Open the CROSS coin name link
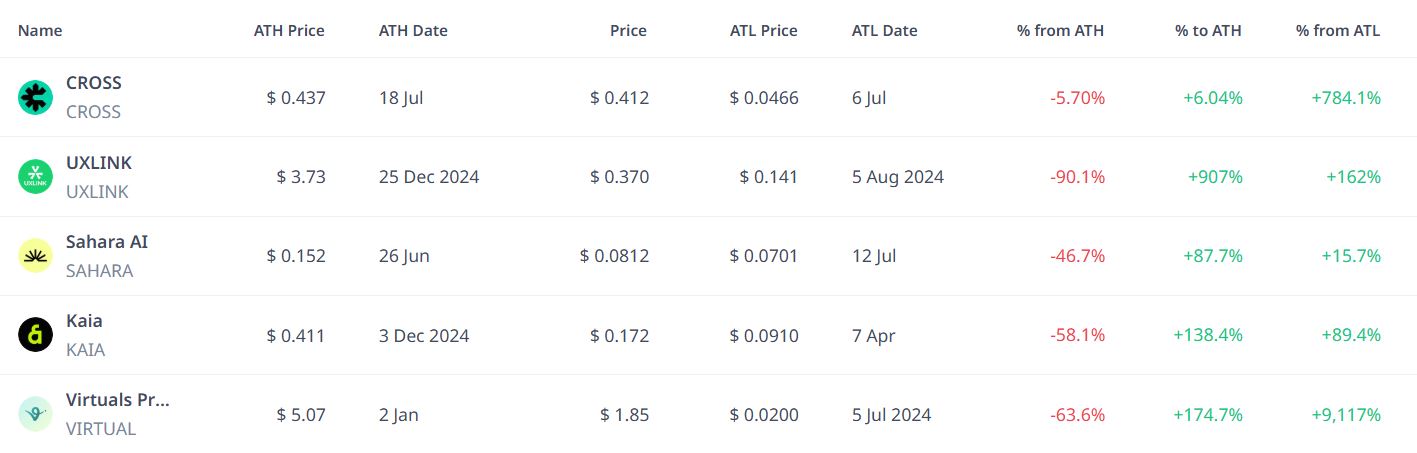 tap(94, 83)
